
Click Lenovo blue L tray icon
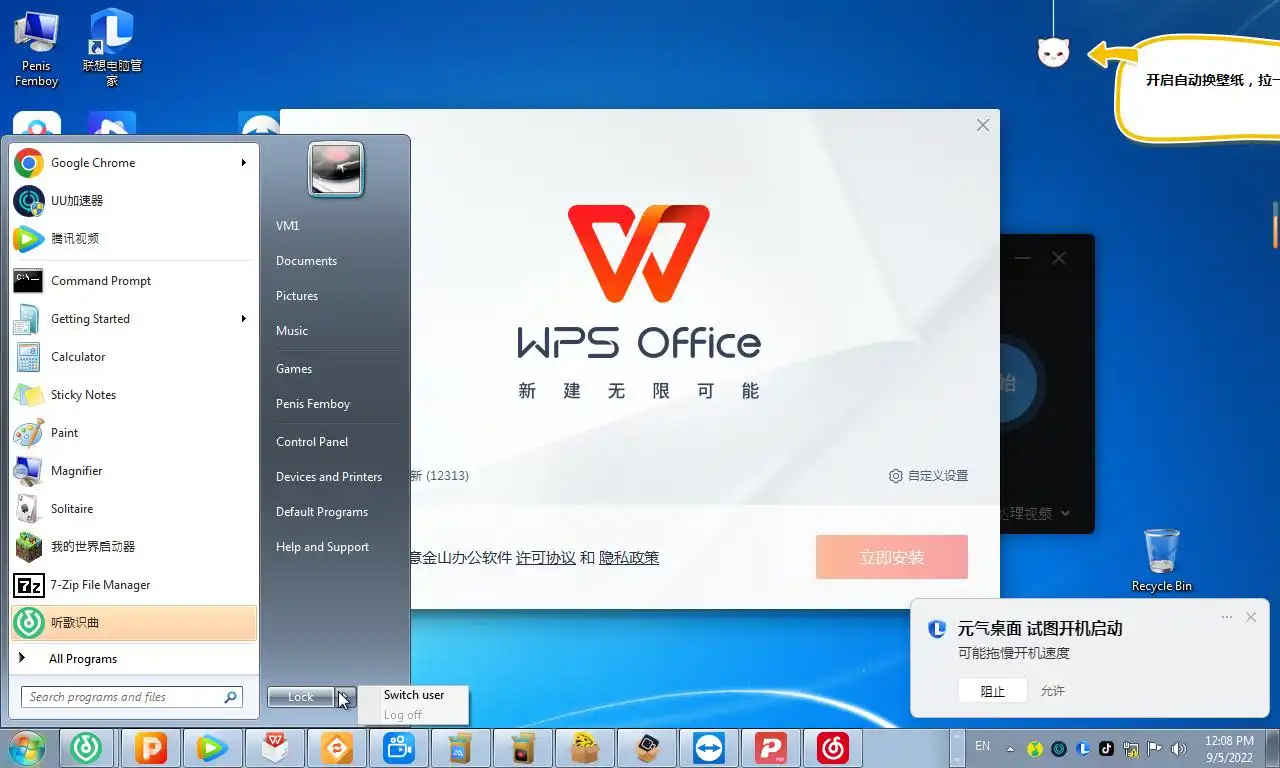click(1083, 748)
